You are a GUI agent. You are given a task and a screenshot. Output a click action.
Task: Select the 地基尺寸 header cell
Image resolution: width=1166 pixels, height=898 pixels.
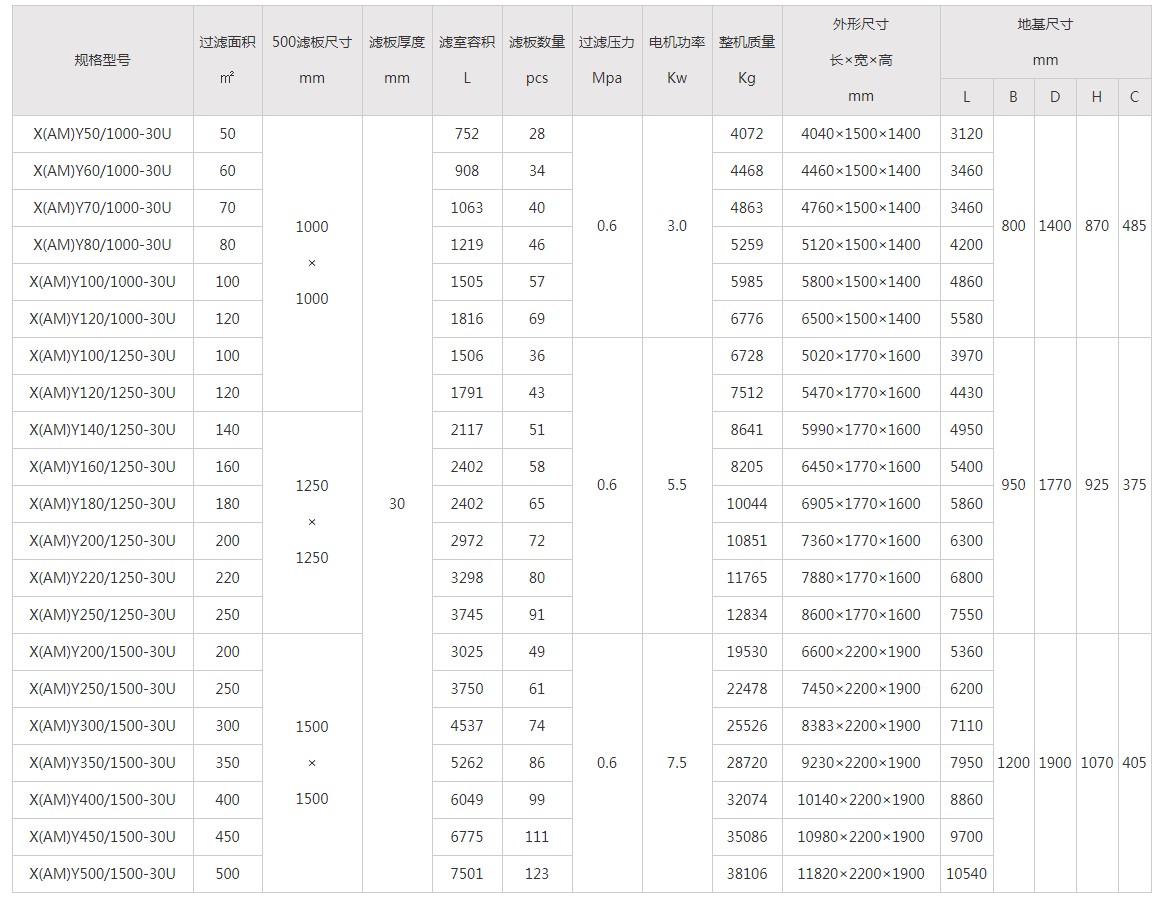1045,41
